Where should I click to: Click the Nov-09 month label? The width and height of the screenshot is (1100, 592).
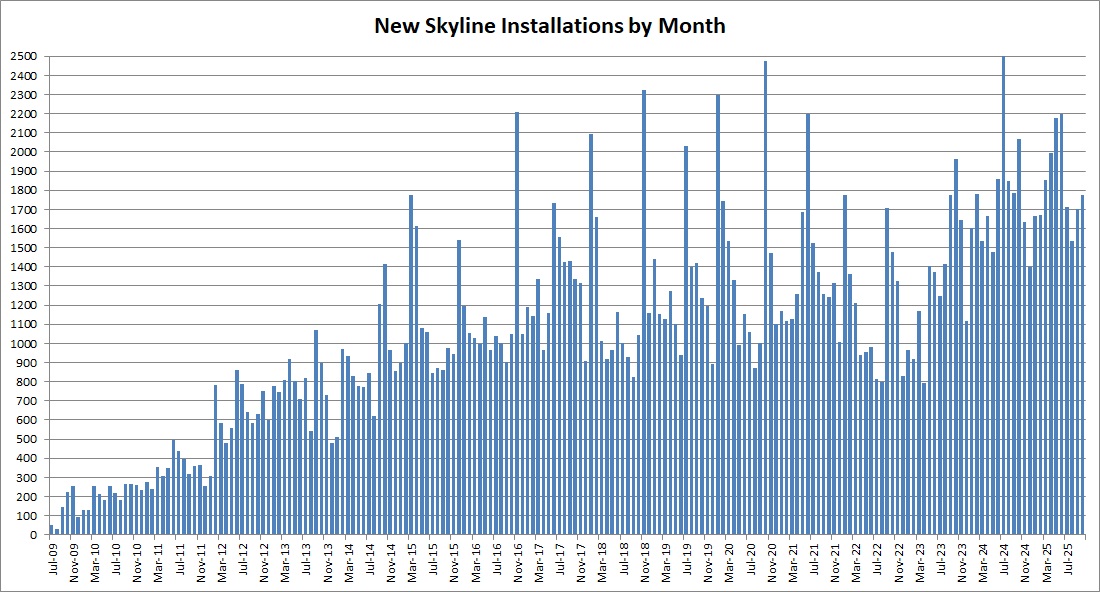(73, 557)
